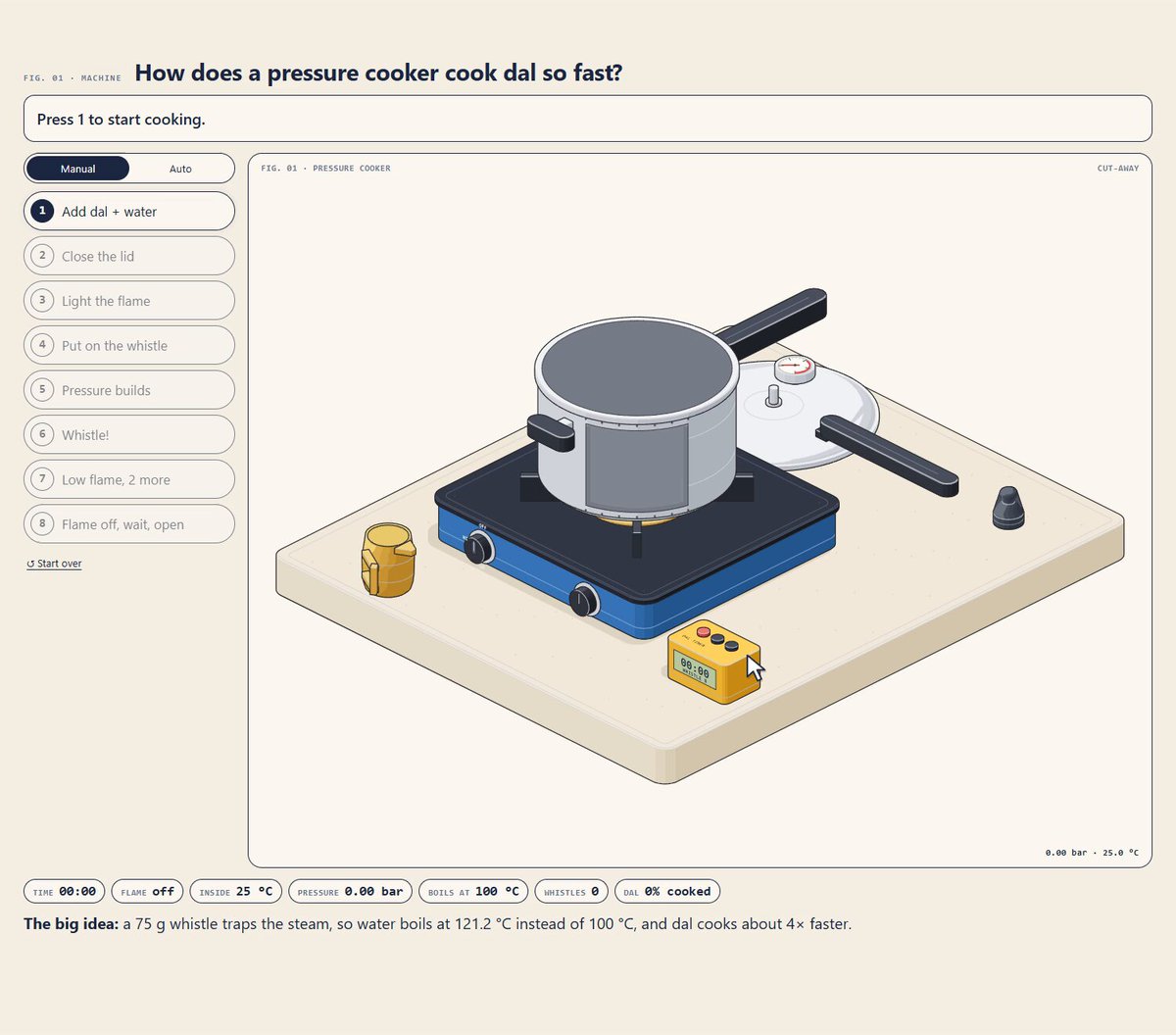
Task: Click the short side handle of the pot
Action: (x=551, y=432)
